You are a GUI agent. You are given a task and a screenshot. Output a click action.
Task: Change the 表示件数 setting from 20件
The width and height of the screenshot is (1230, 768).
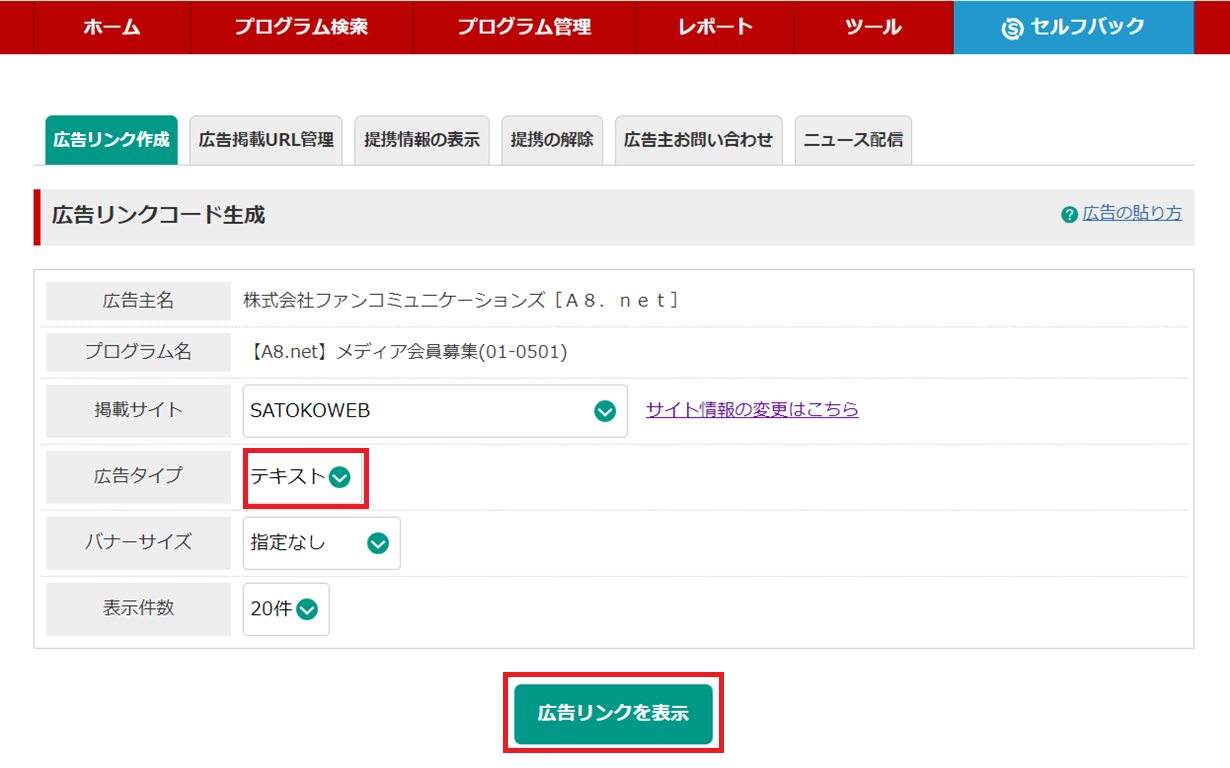click(285, 609)
